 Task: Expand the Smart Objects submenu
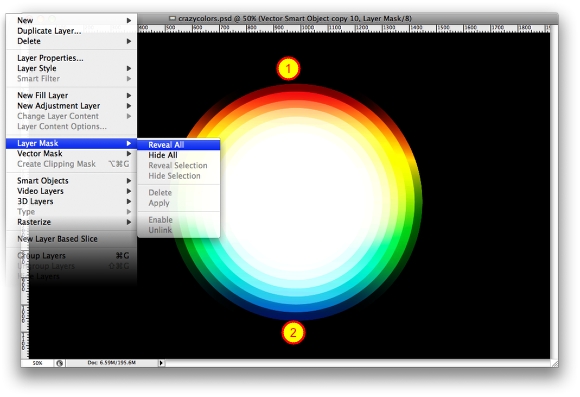pyautogui.click(x=71, y=181)
